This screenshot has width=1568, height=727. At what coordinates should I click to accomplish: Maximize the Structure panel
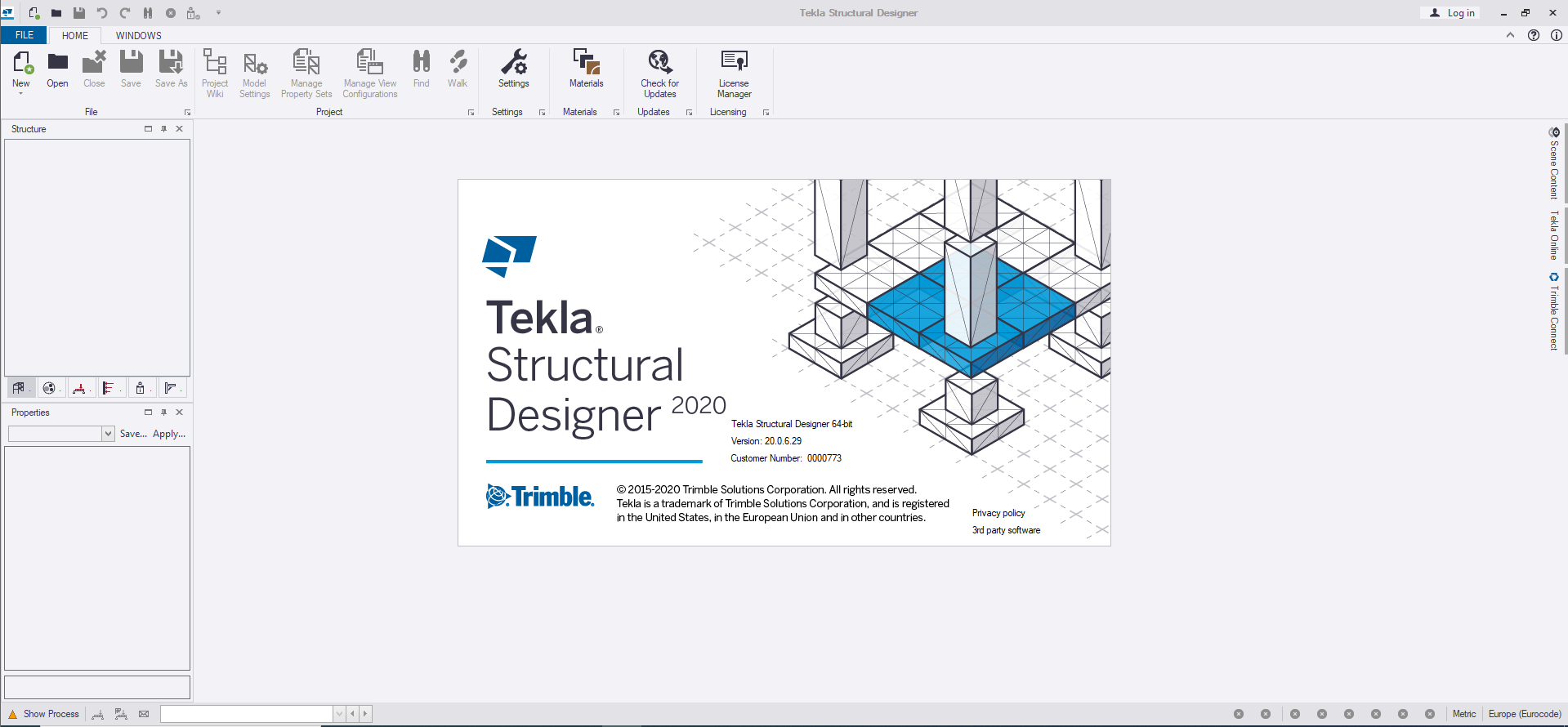[x=148, y=128]
